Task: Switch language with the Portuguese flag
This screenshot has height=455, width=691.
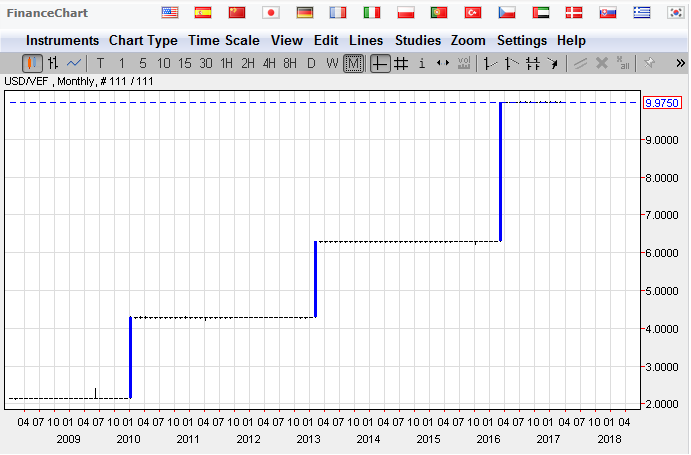Action: point(439,12)
